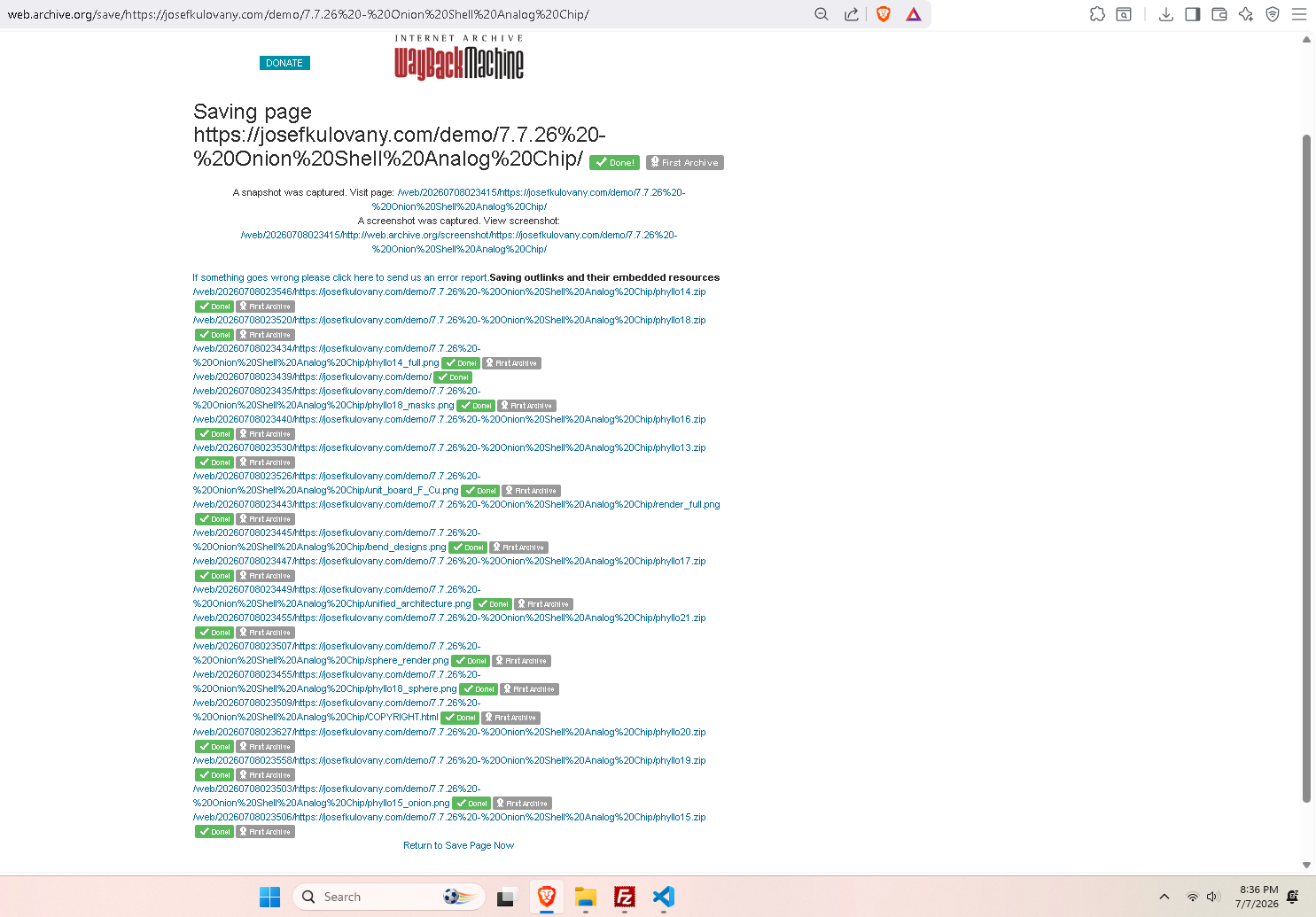Open the archived josefkulovany.com/demo/ folder link
1316x917 pixels.
312,377
